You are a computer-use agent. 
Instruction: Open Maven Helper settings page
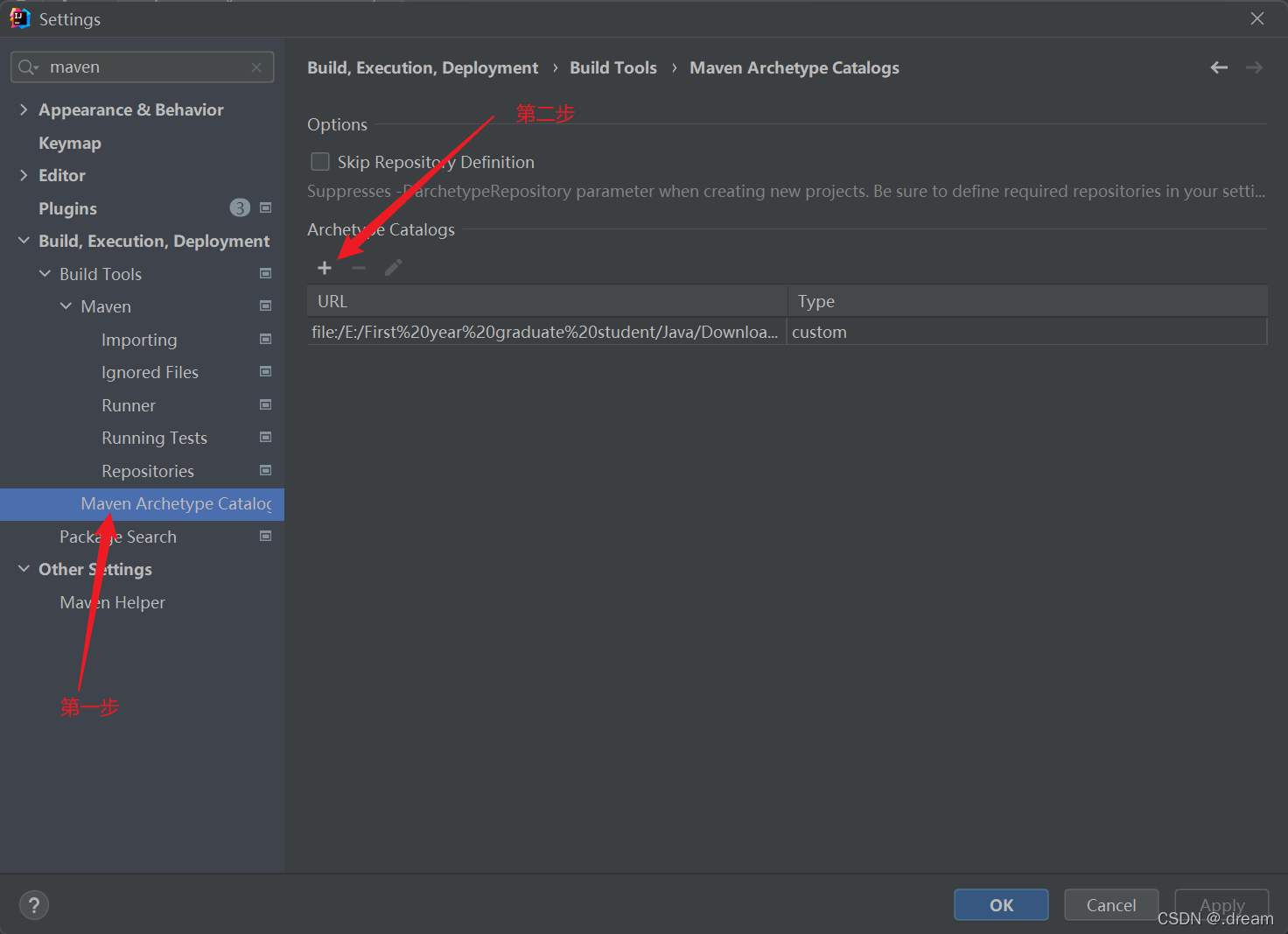pyautogui.click(x=112, y=602)
